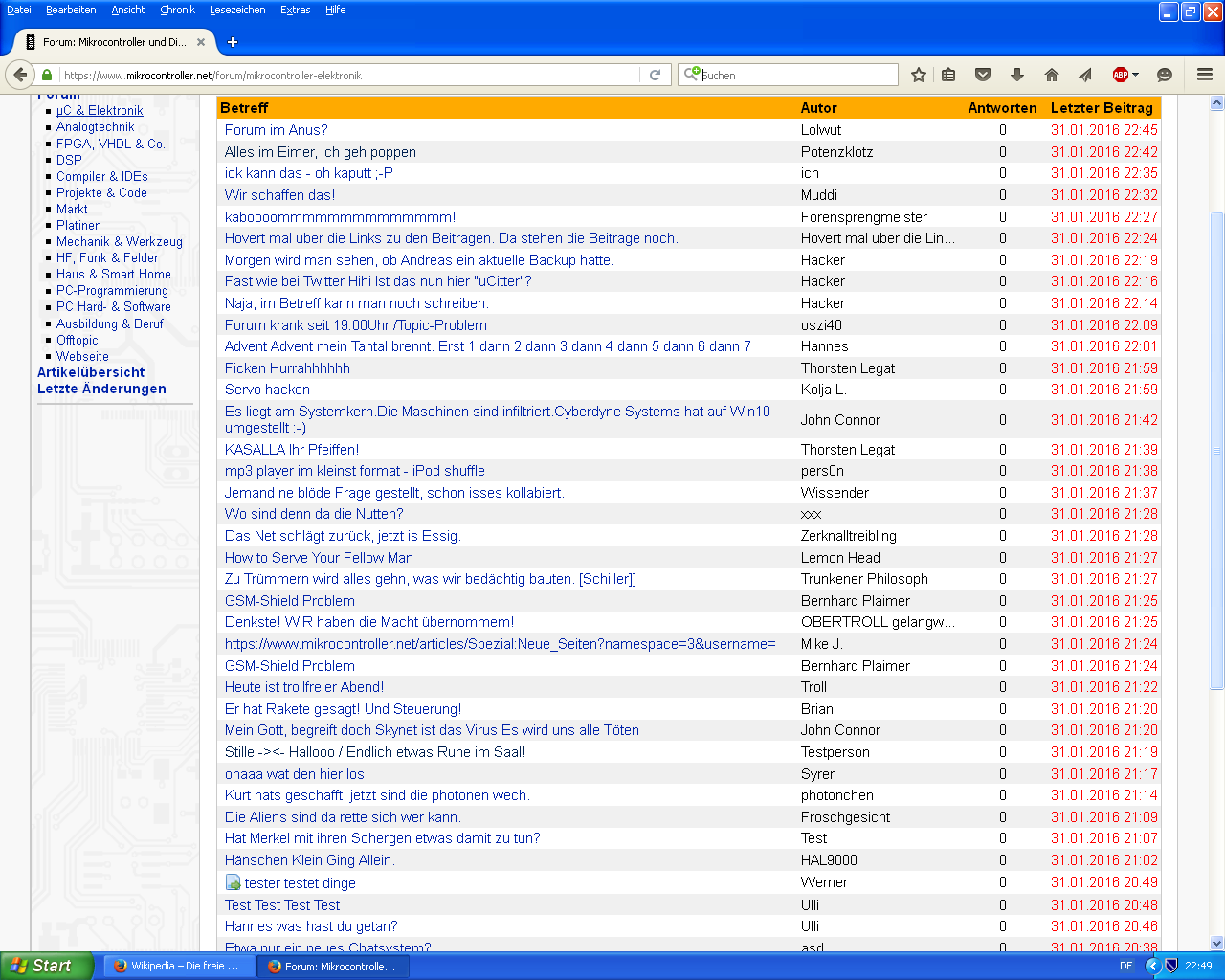Open PC-Programmierung sidebar link
This screenshot has width=1225, height=980.
[112, 290]
